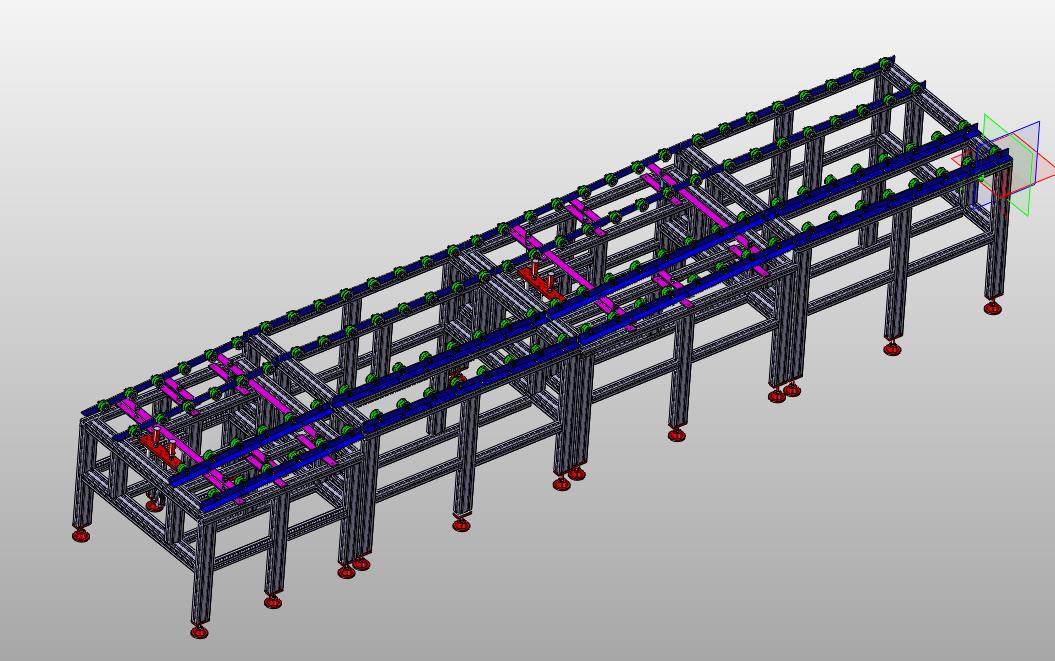This screenshot has width=1055, height=661.
Task: Pick the red leveling foot under the far right end leg
Action: point(993,308)
